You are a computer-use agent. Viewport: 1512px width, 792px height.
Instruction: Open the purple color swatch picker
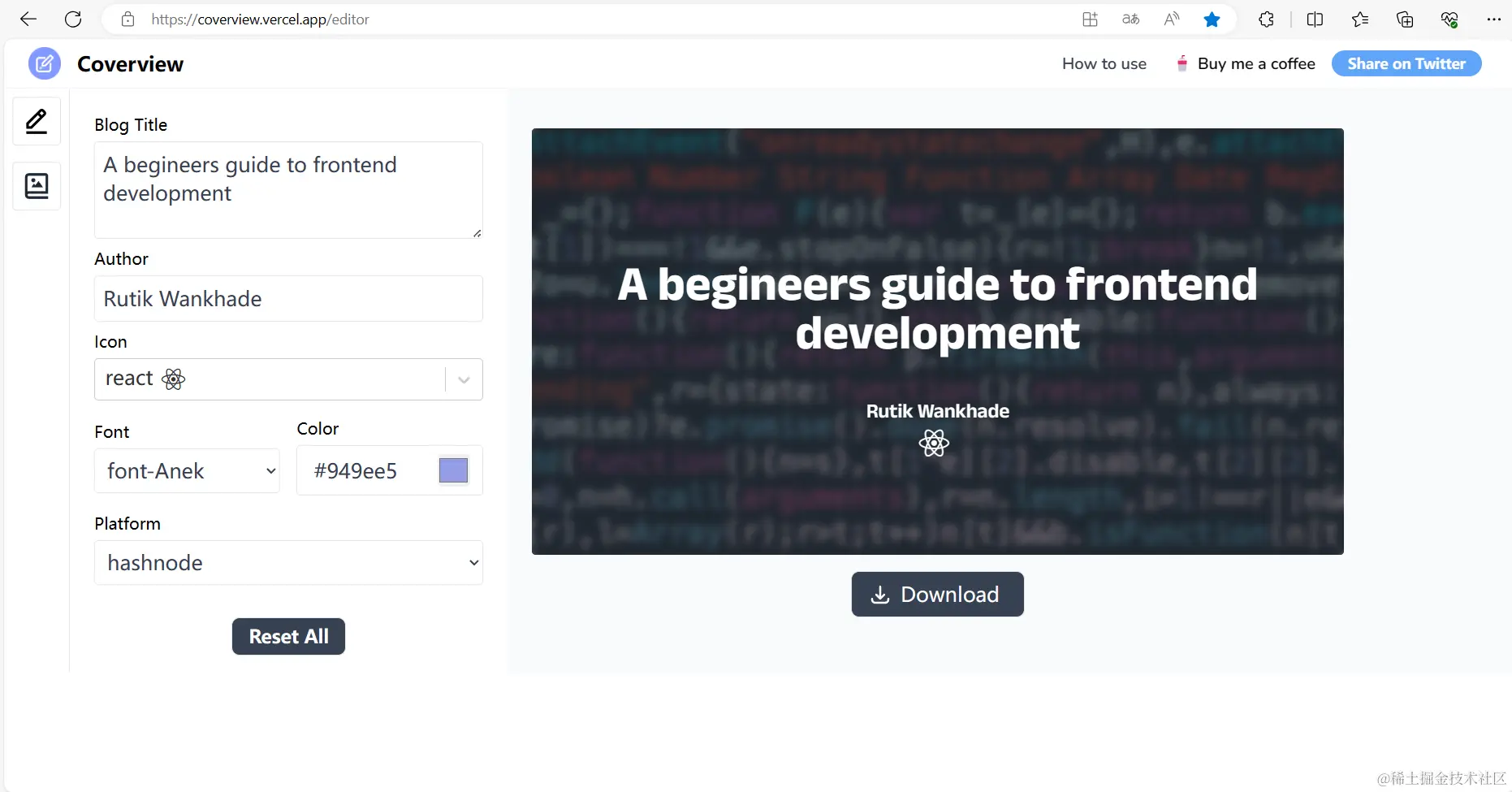(453, 470)
